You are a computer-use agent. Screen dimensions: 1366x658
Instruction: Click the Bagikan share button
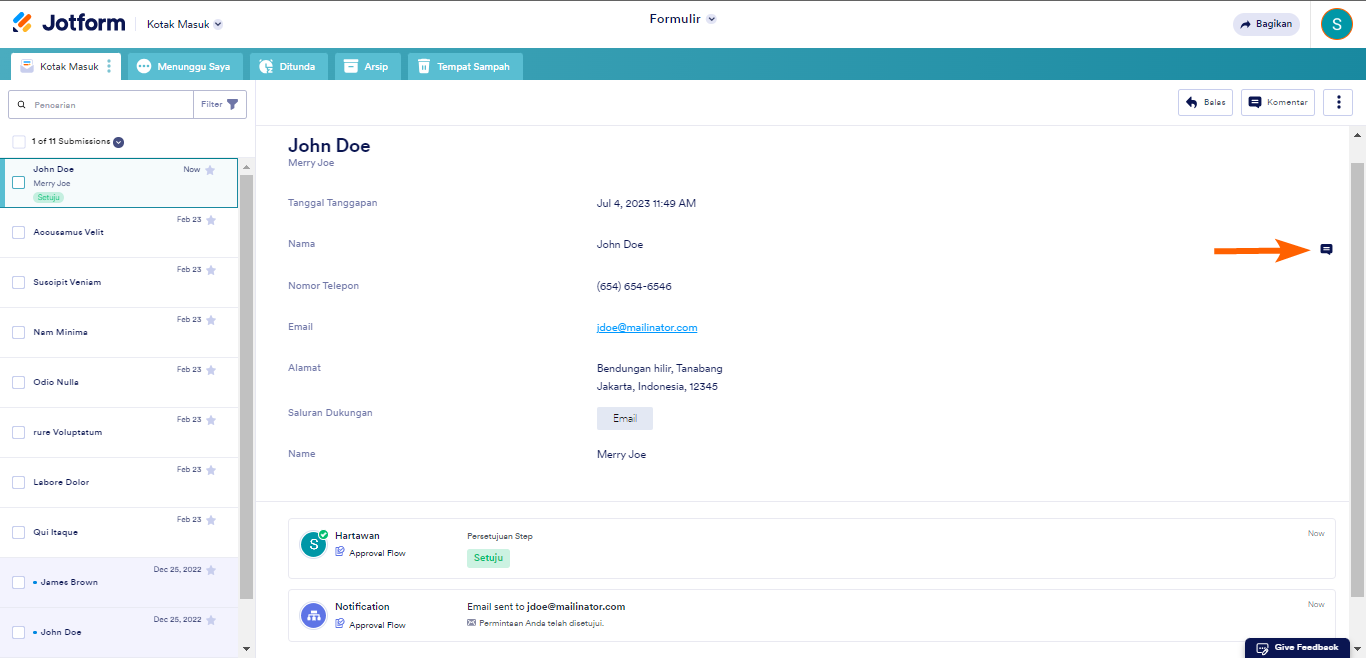[1266, 24]
